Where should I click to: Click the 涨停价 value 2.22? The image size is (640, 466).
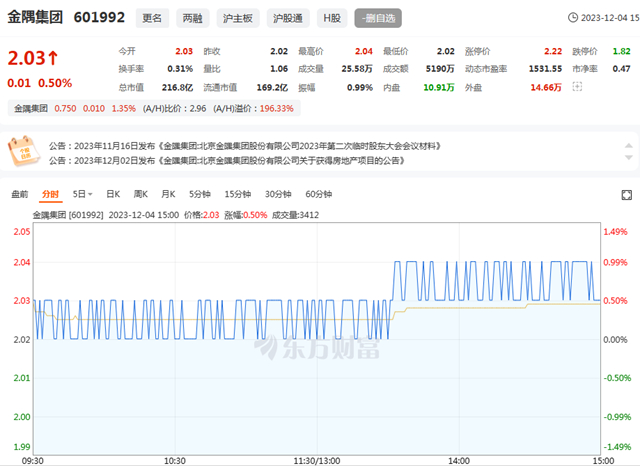coord(553,51)
